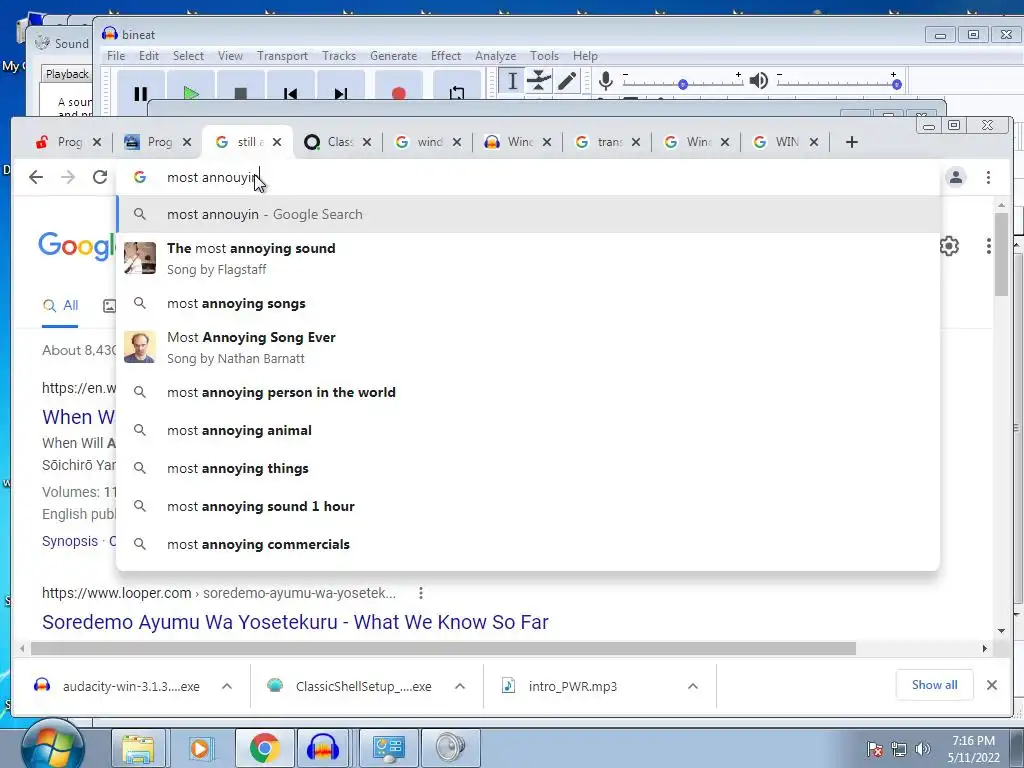
Task: Choose 'most annoying things' suggestion
Action: (x=528, y=468)
